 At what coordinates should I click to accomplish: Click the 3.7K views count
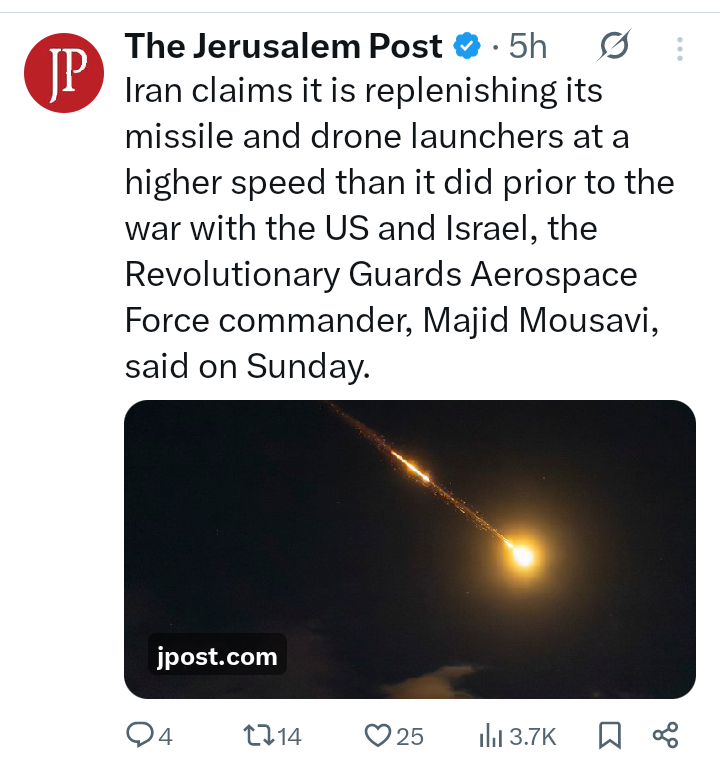click(532, 737)
